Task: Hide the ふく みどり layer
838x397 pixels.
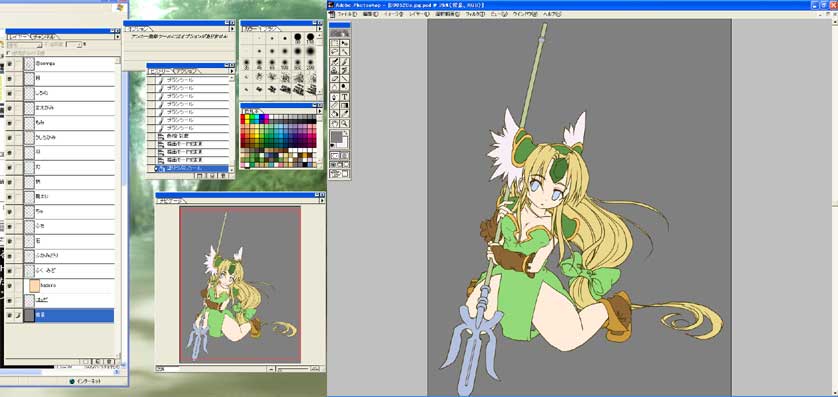Action: [x=10, y=271]
